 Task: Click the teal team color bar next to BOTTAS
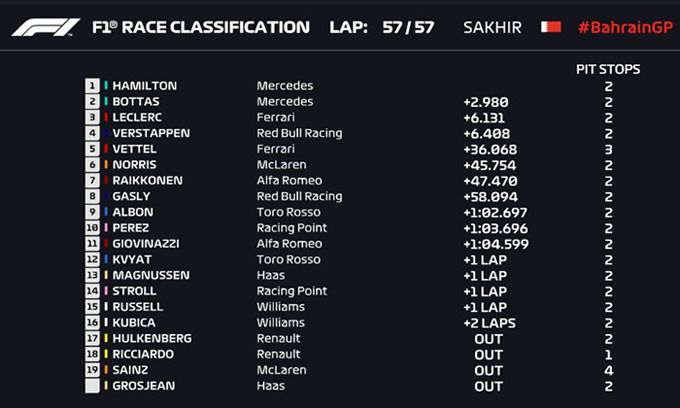[x=106, y=101]
